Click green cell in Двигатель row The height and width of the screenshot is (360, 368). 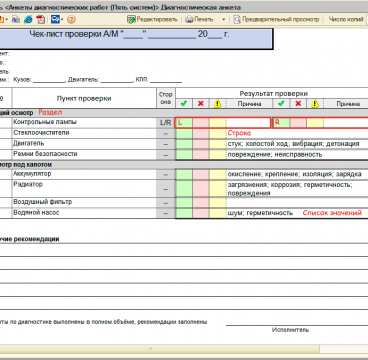(184, 144)
